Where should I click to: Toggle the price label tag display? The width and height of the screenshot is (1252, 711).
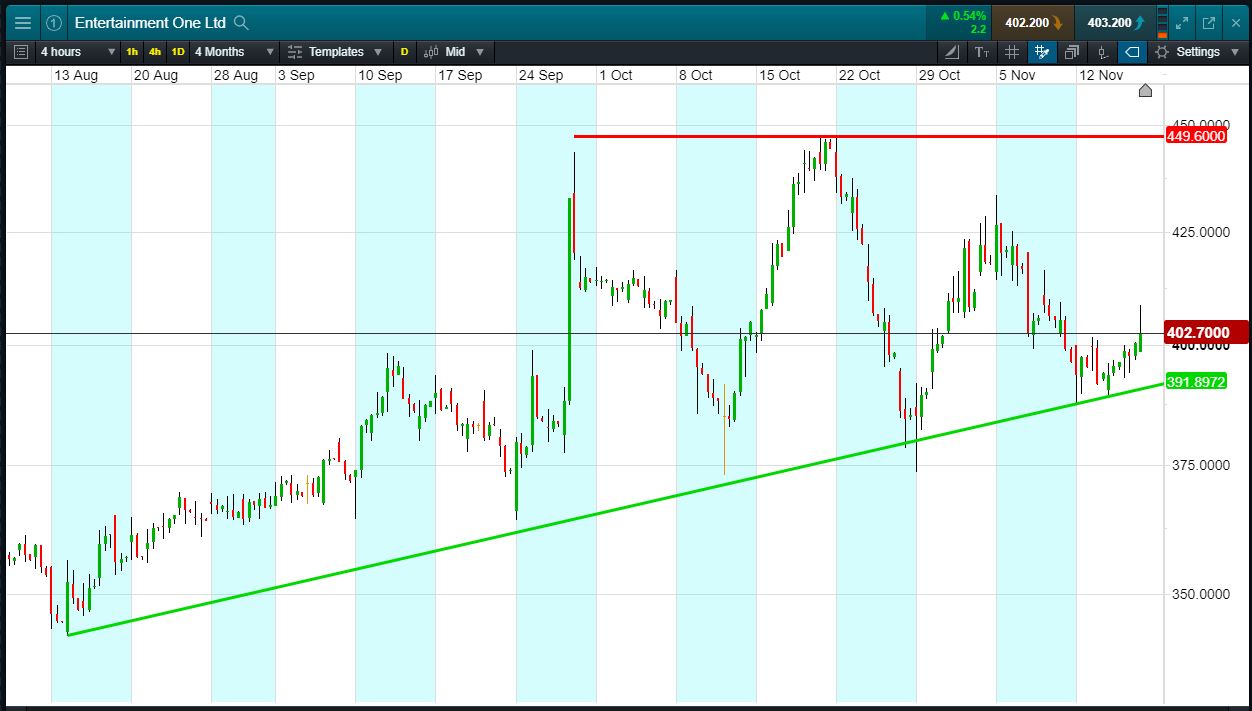coord(1133,52)
